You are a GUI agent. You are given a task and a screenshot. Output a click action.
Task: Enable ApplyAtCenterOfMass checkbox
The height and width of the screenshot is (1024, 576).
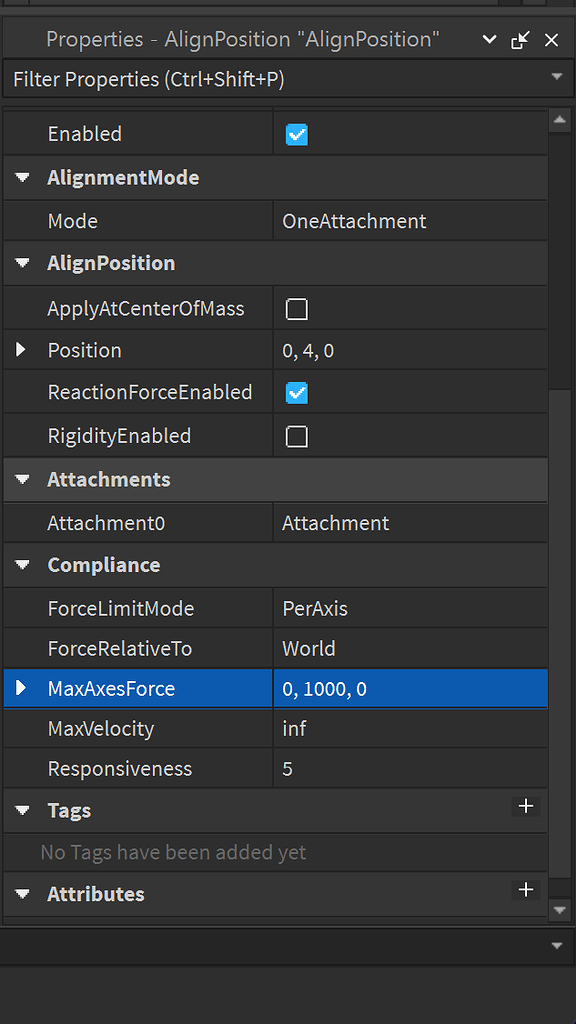297,309
